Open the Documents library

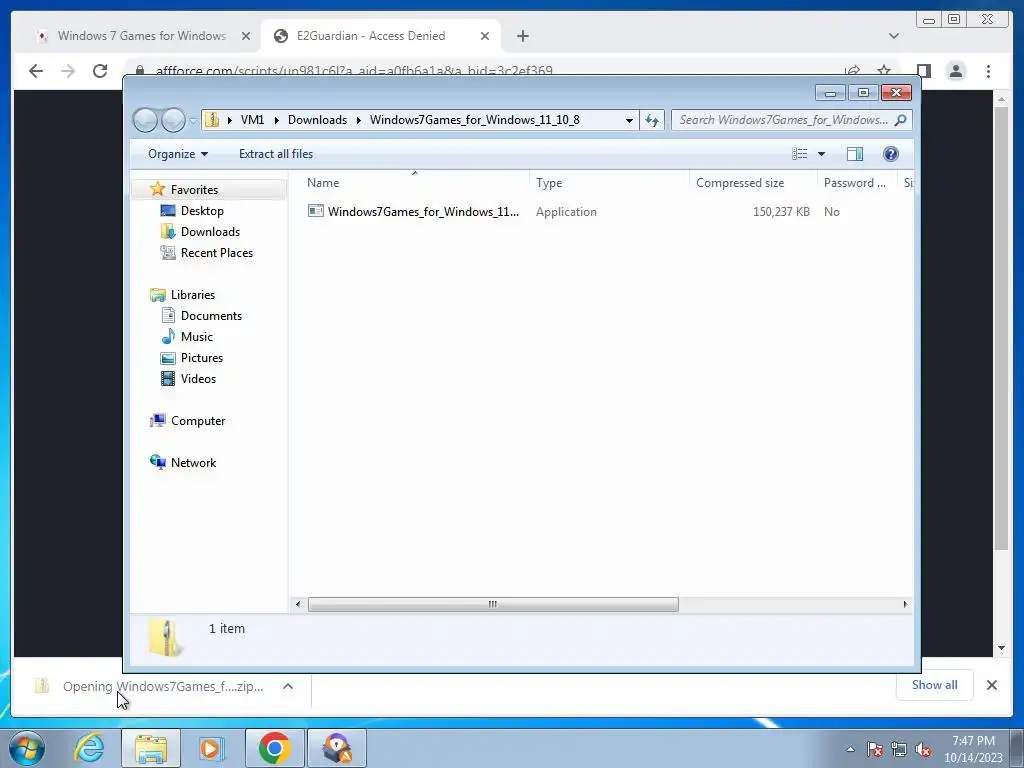pyautogui.click(x=211, y=315)
